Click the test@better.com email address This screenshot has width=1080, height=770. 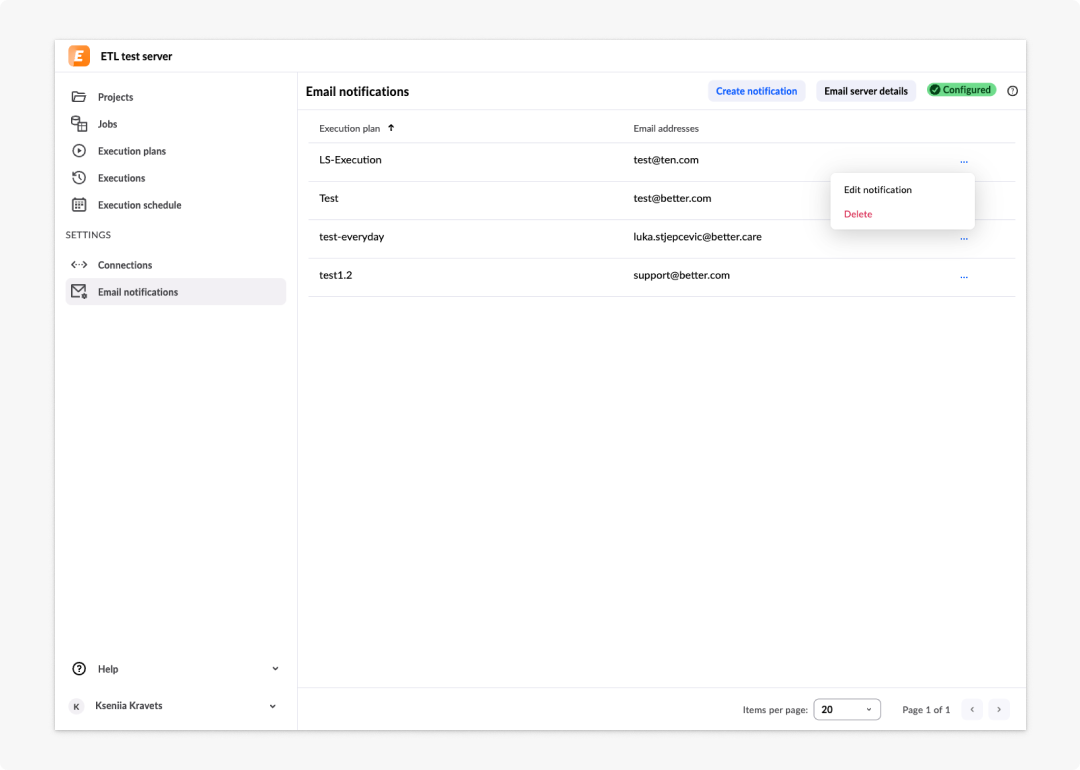coord(672,198)
